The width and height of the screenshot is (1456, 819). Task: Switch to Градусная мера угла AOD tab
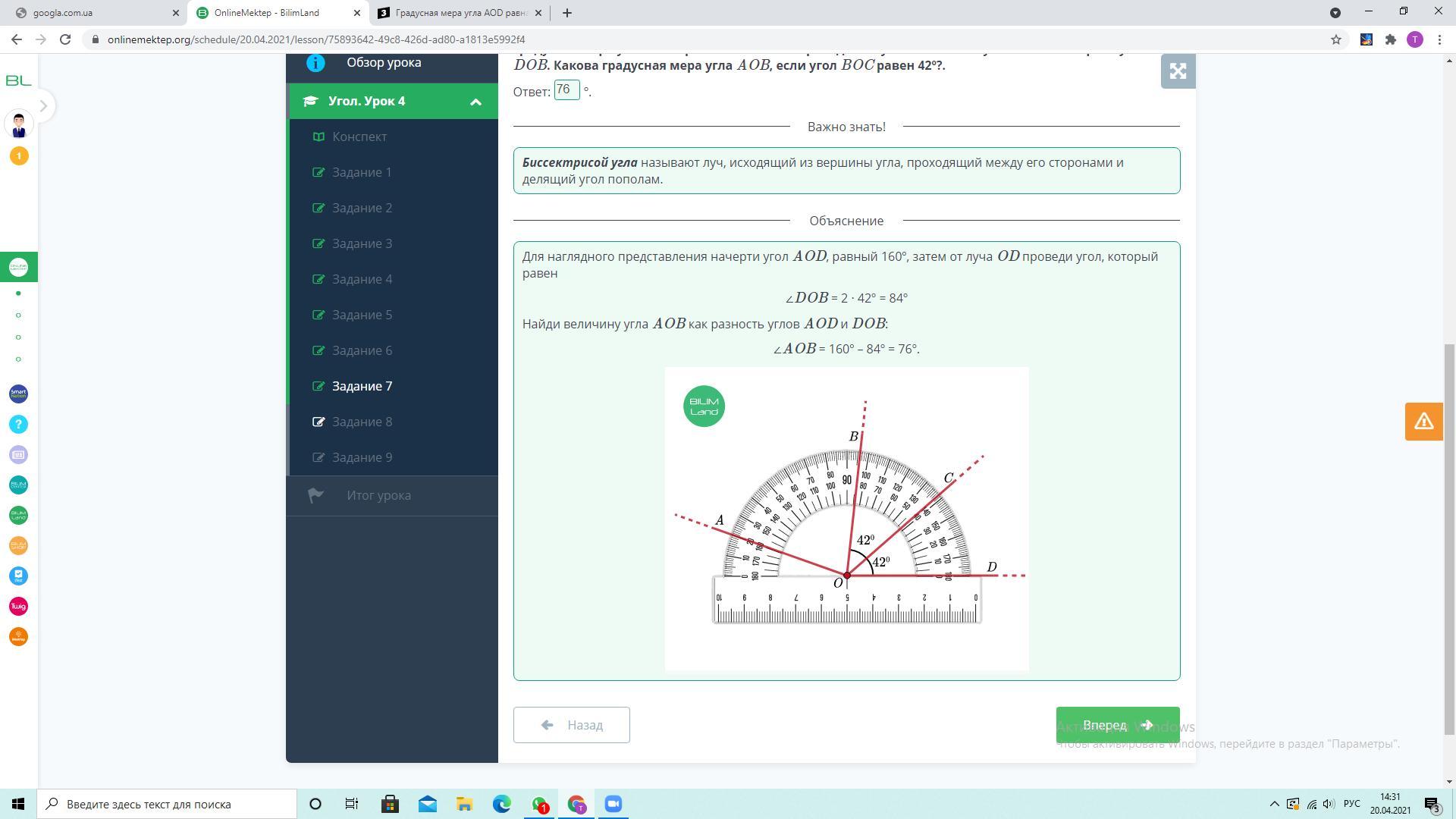pos(460,13)
